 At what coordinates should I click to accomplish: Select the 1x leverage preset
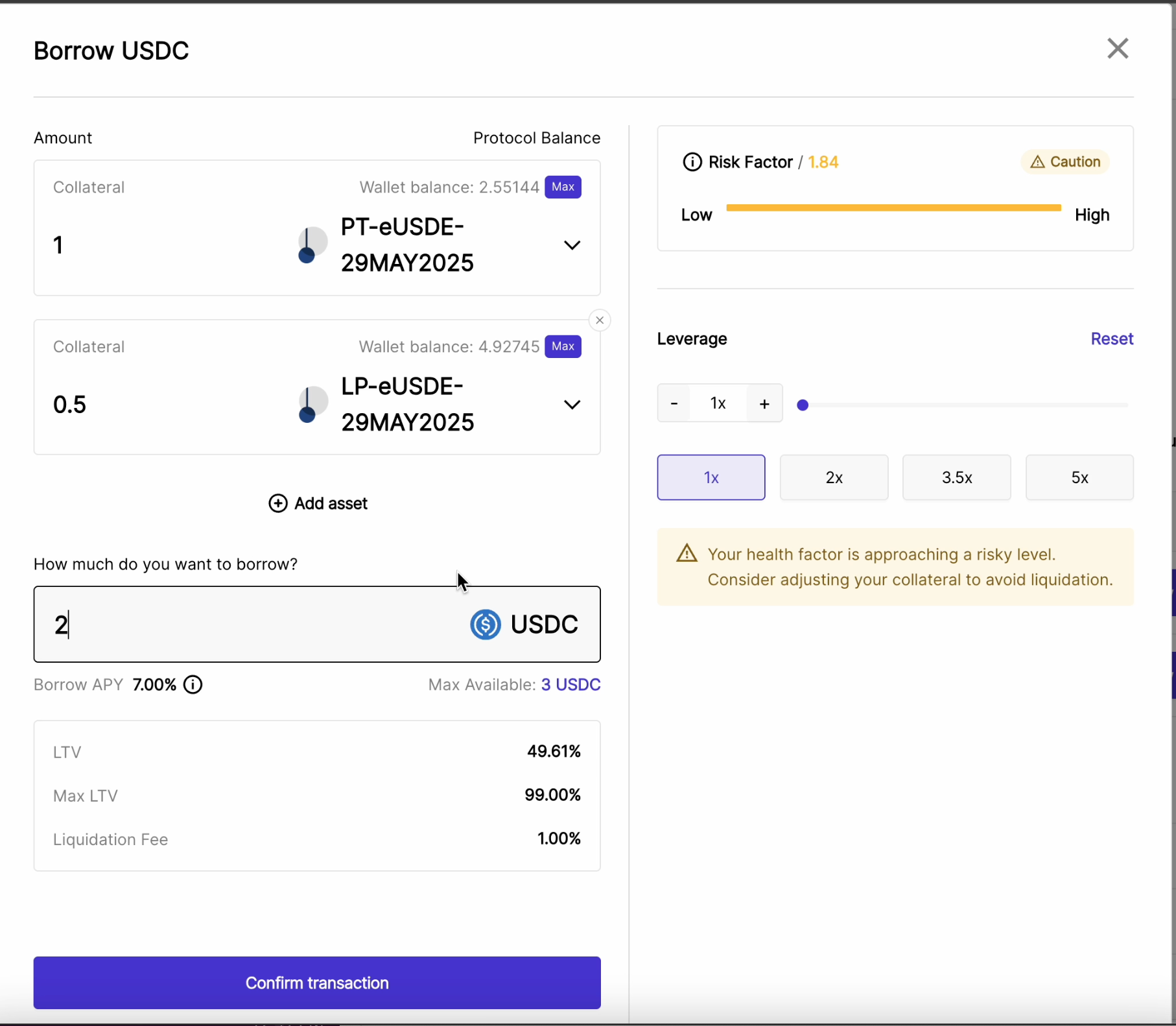pyautogui.click(x=711, y=477)
